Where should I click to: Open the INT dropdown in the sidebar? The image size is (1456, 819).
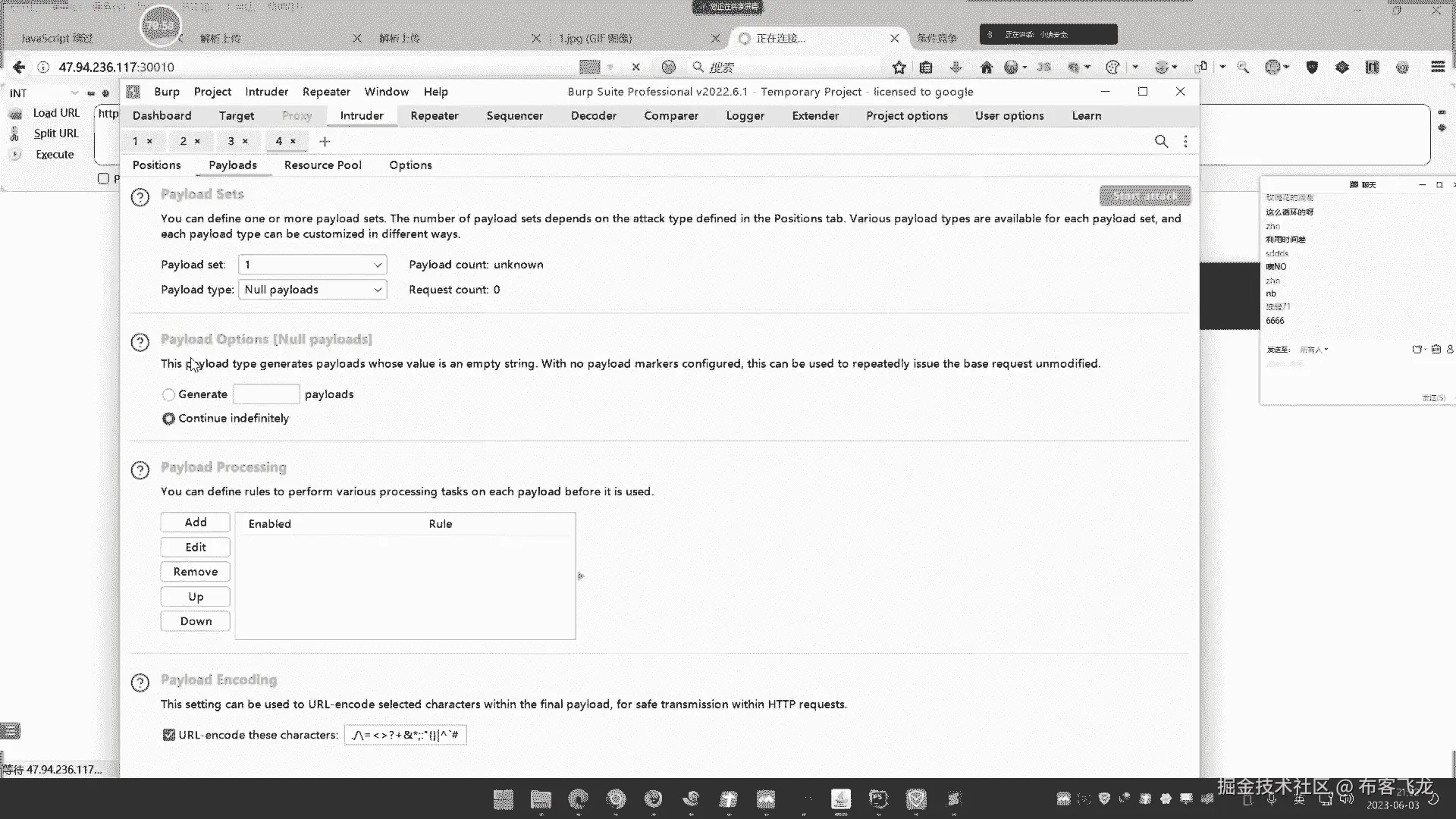(74, 93)
